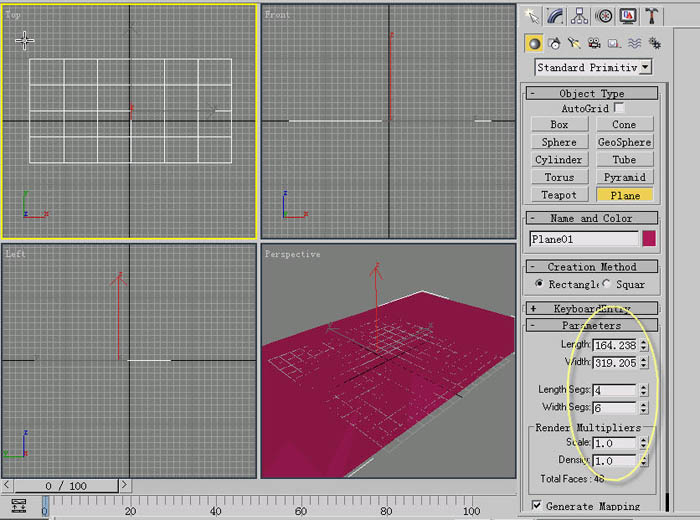Viewport: 700px width, 520px height.
Task: Choose the GeoSphere primitive button
Action: pos(625,142)
